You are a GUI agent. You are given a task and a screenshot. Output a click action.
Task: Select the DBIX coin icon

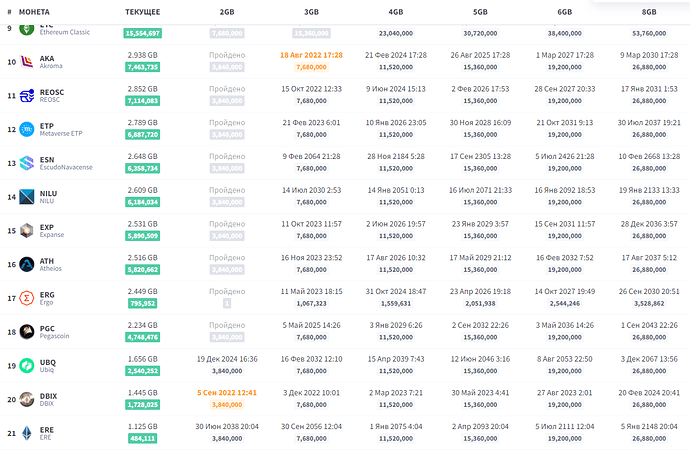(x=27, y=399)
